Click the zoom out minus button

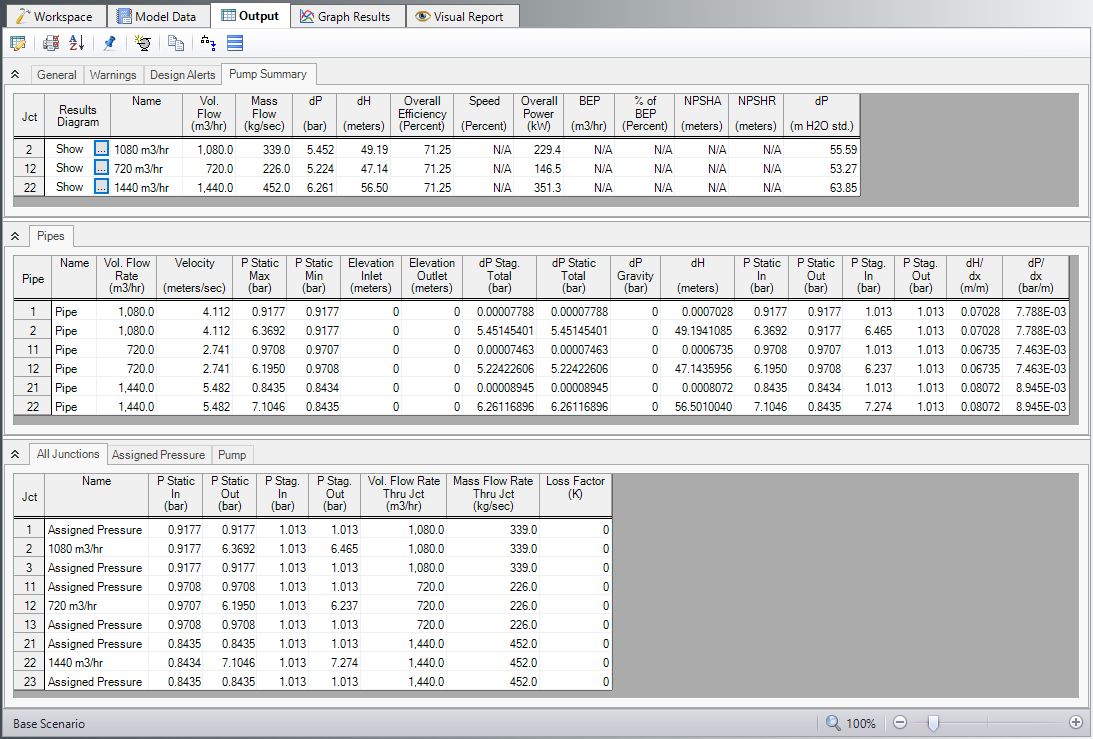click(900, 723)
